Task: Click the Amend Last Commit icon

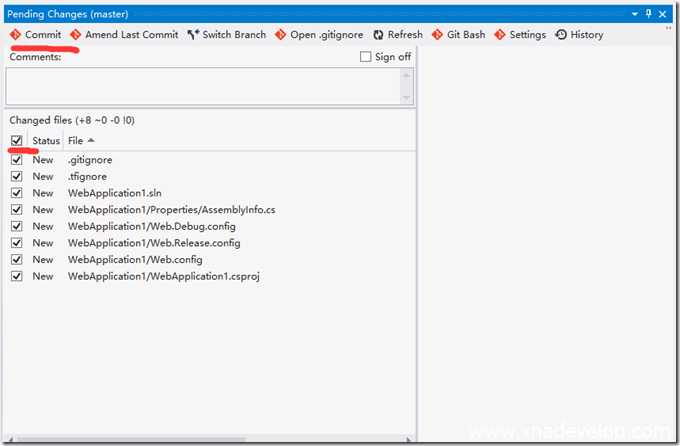Action: tap(76, 35)
